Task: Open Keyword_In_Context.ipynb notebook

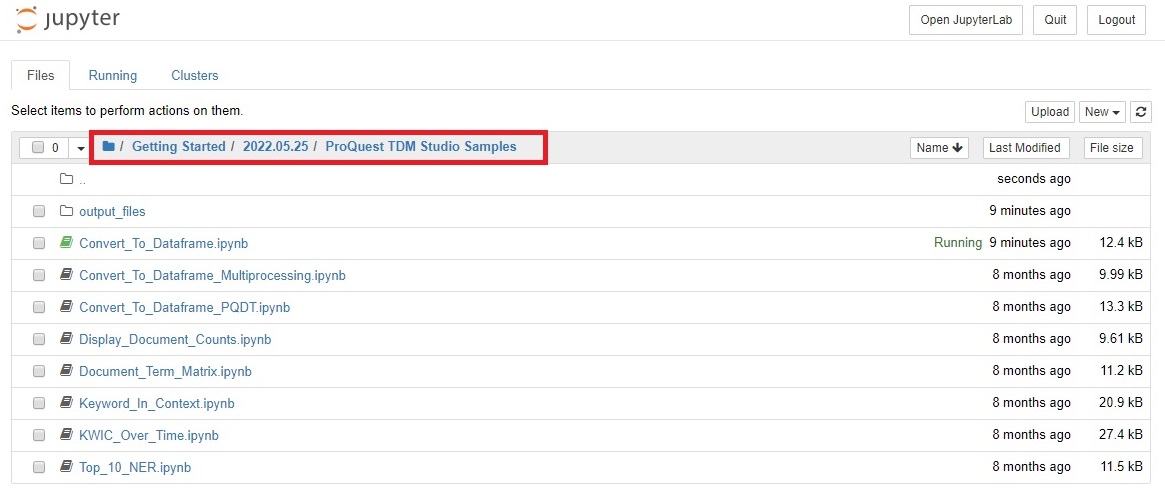Action: [x=157, y=404]
